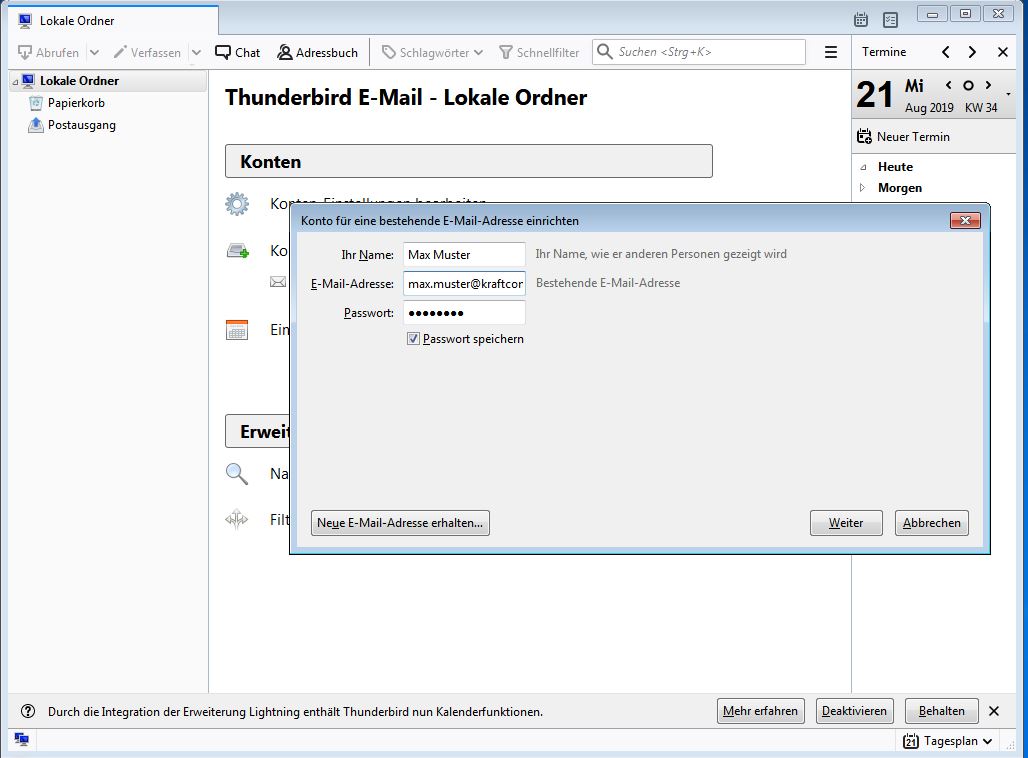Click previous day arrow beside Mi
The image size is (1028, 758).
(x=949, y=85)
